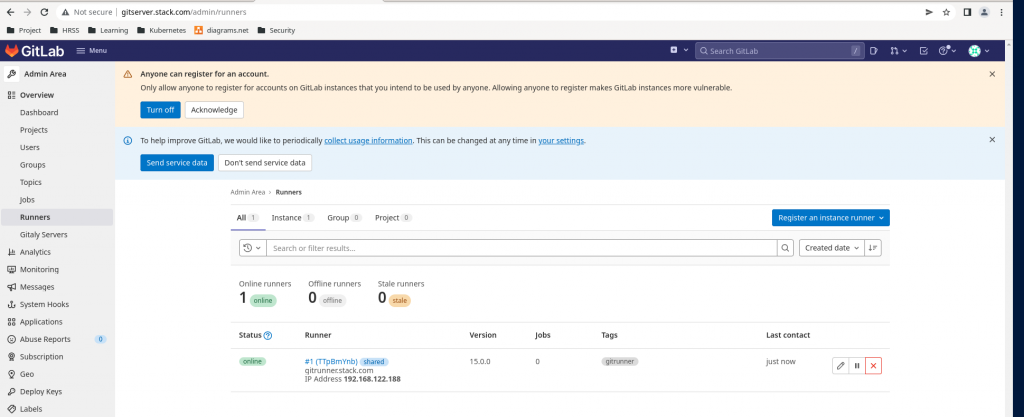Open Analytics section icon
Image resolution: width=1024 pixels, height=417 pixels.
click(x=11, y=252)
